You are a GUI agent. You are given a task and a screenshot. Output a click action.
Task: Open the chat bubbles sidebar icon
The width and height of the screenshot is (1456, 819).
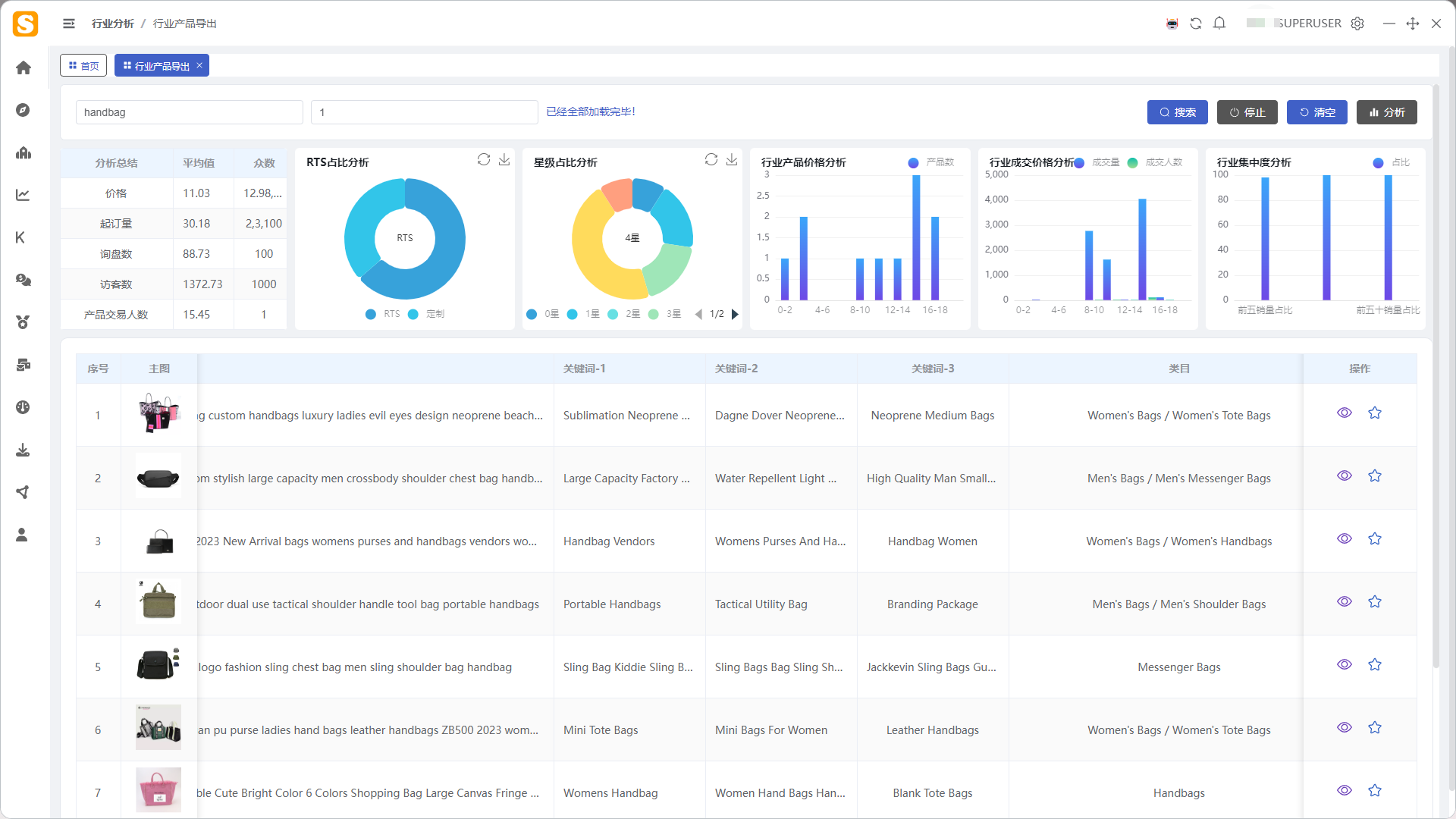pos(24,280)
